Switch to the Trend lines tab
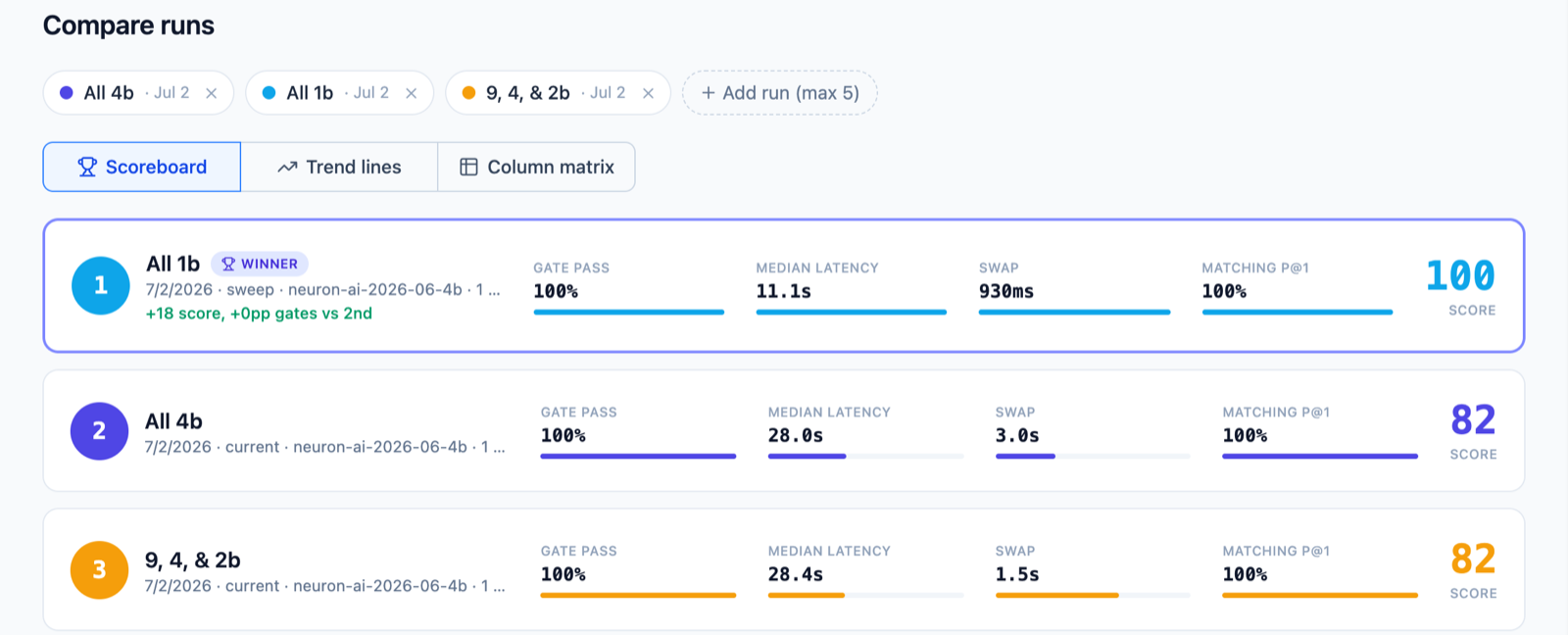Image resolution: width=1568 pixels, height=635 pixels. (339, 167)
